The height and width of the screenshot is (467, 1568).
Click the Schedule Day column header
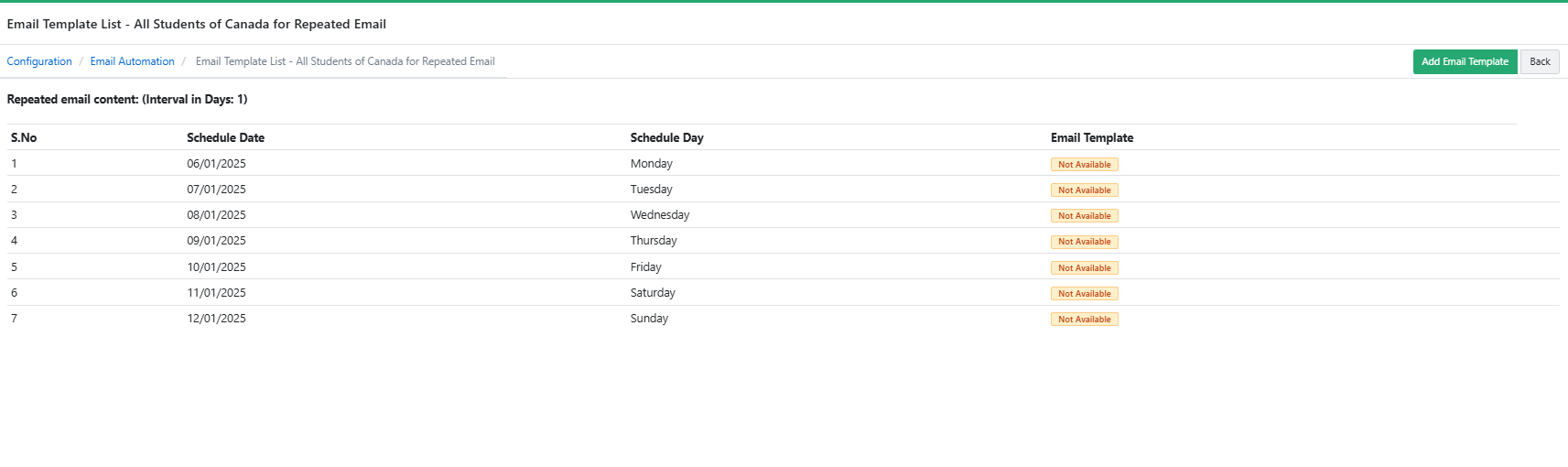click(x=666, y=138)
